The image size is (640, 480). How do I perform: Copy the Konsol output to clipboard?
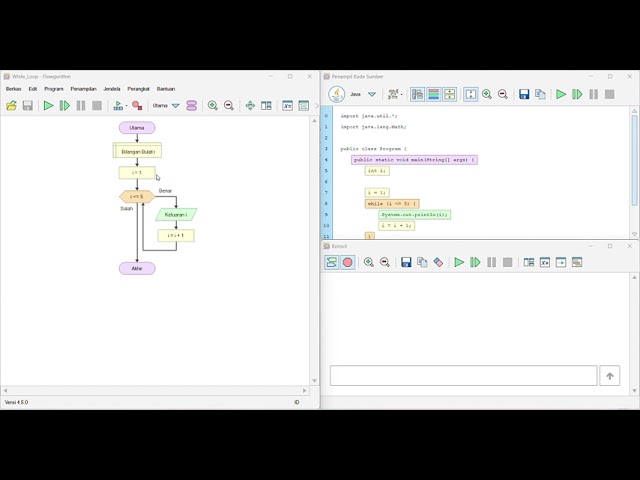coord(422,262)
